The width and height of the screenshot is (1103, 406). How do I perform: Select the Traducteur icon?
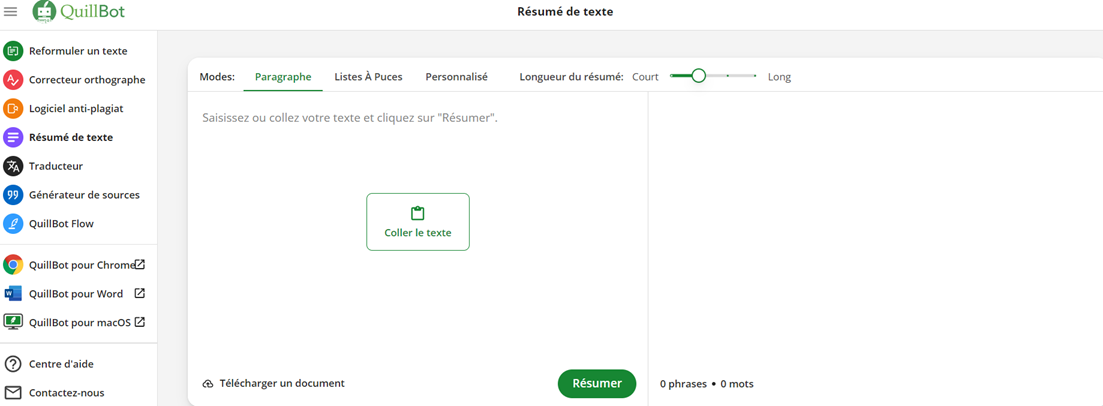(13, 166)
